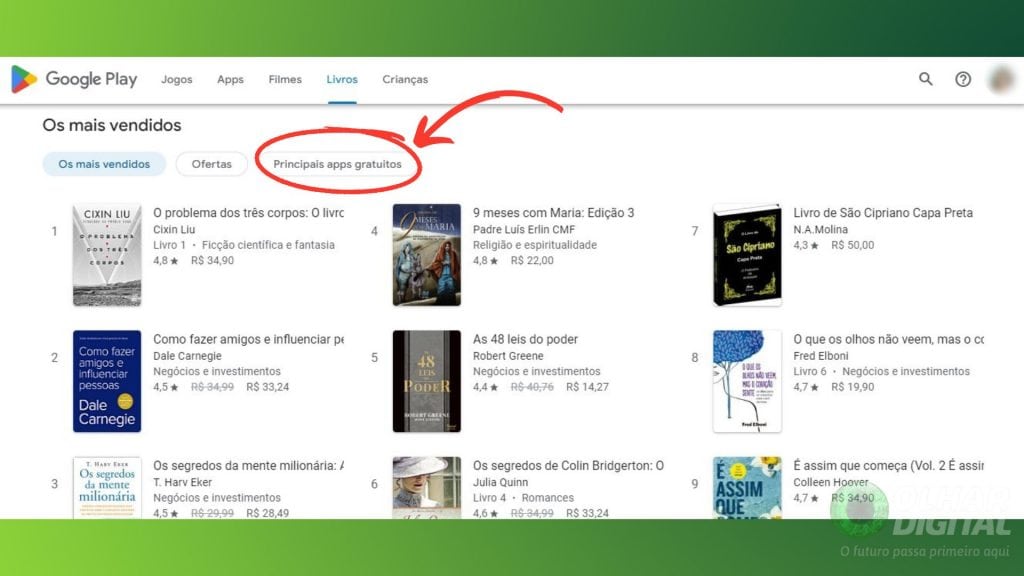The height and width of the screenshot is (576, 1024).
Task: Click title O problema dos três corpos
Action: coord(248,213)
